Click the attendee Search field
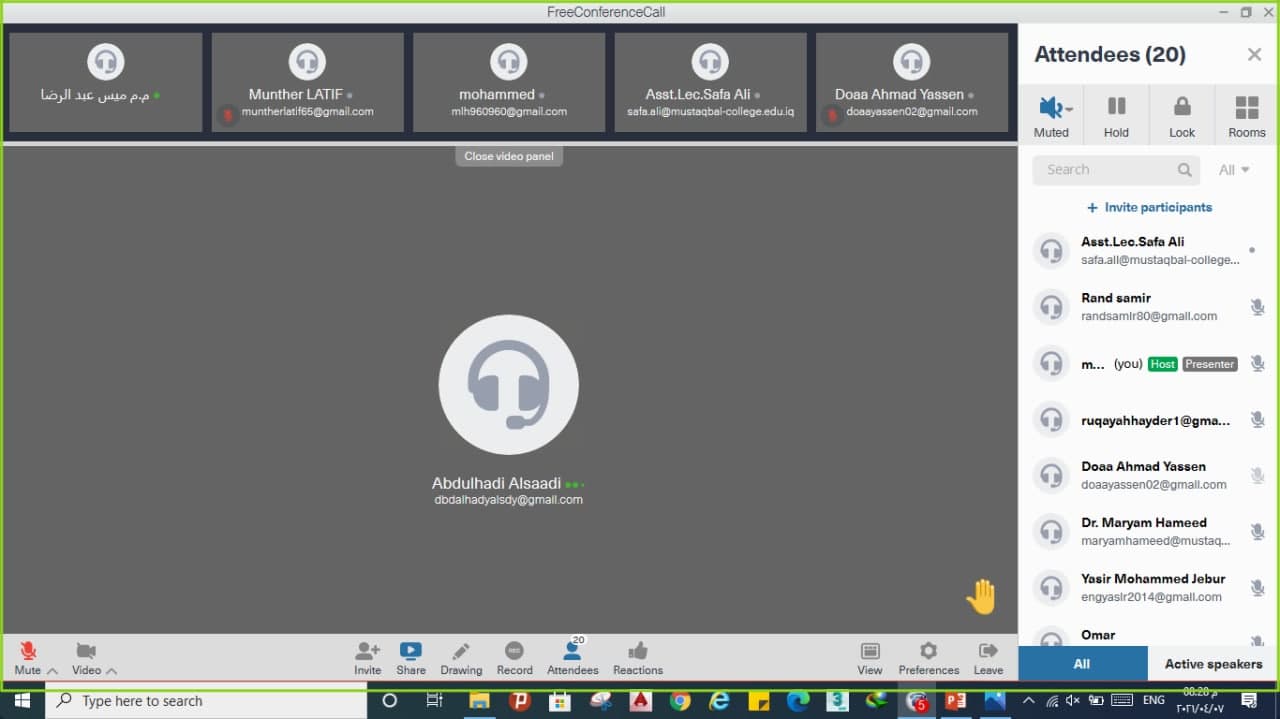1280x719 pixels. pyautogui.click(x=1105, y=169)
